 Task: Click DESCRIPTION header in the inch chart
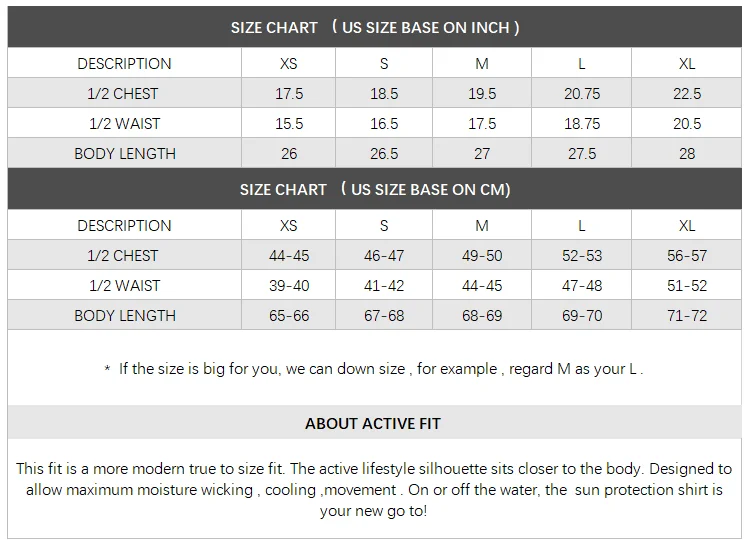point(125,64)
